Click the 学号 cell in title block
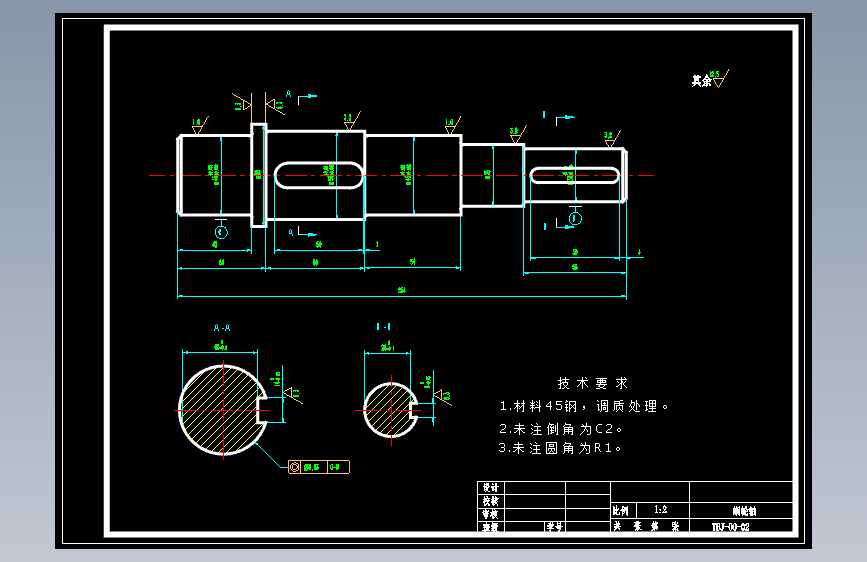 pyautogui.click(x=555, y=527)
